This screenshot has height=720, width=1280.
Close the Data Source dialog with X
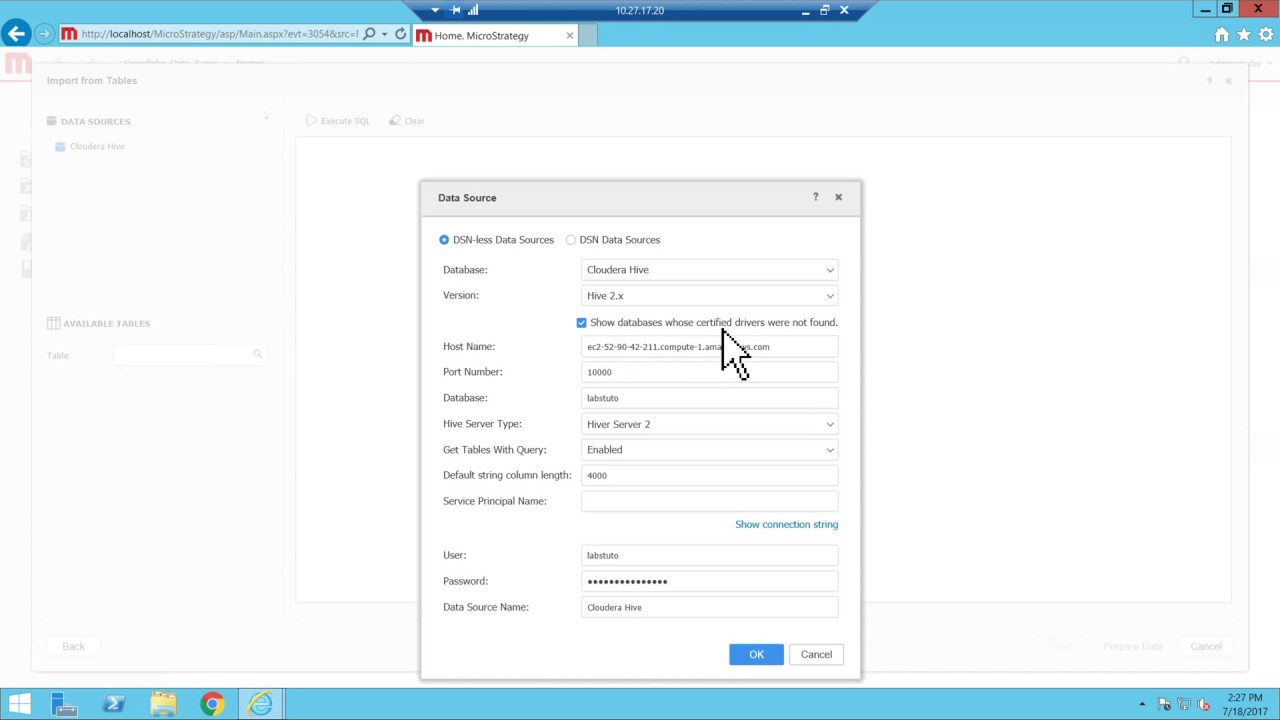[x=839, y=197]
